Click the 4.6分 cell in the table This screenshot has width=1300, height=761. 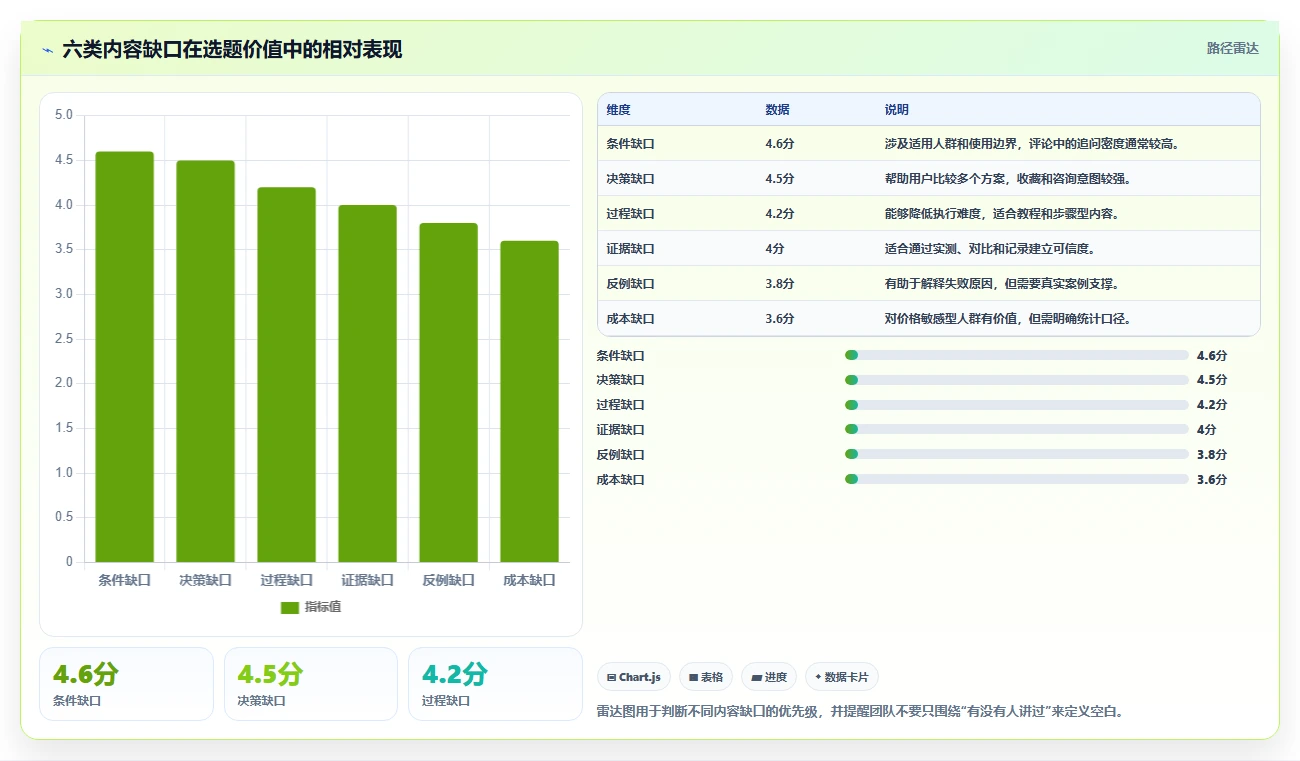[780, 144]
